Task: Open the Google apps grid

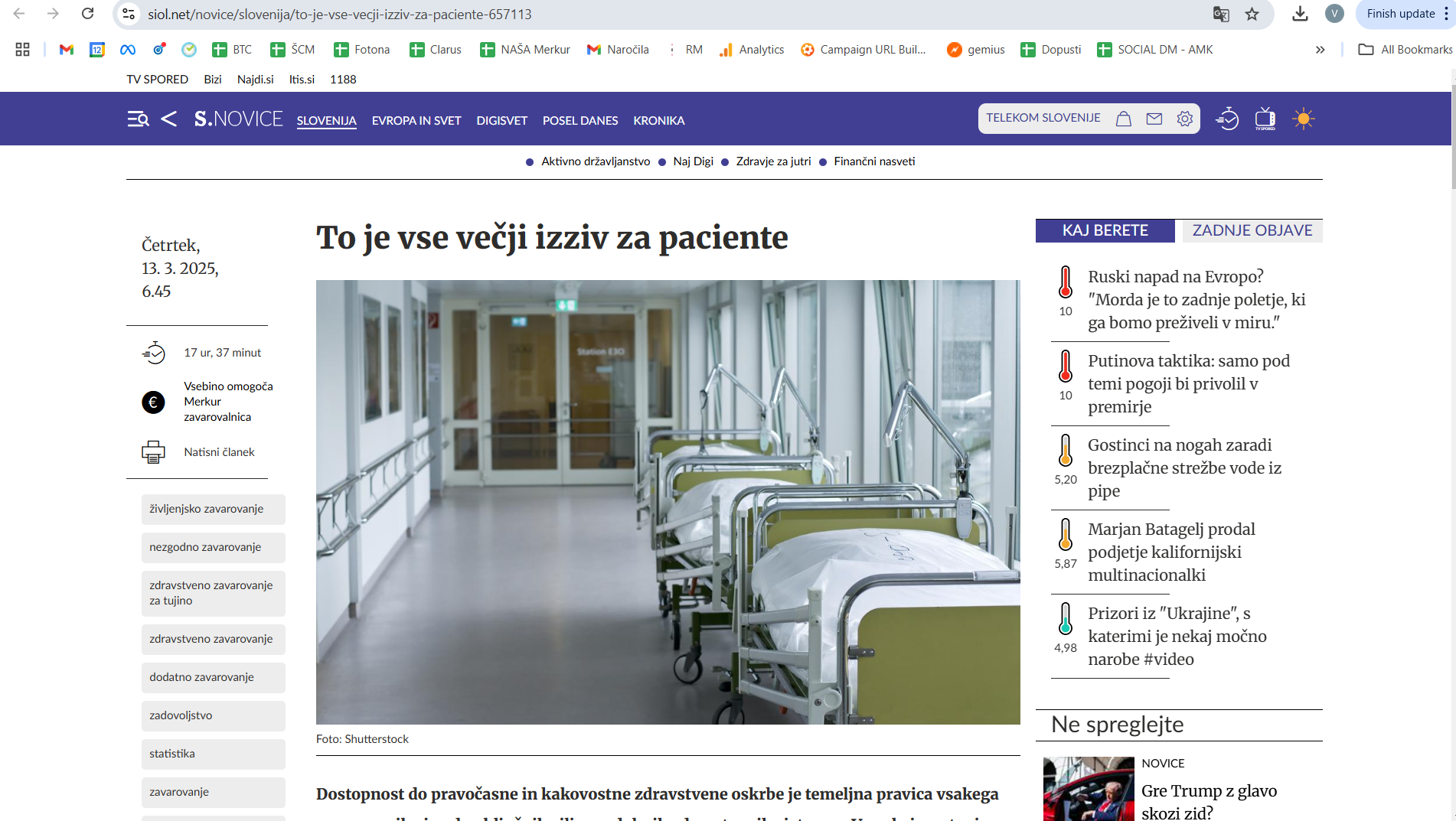Action: click(22, 50)
